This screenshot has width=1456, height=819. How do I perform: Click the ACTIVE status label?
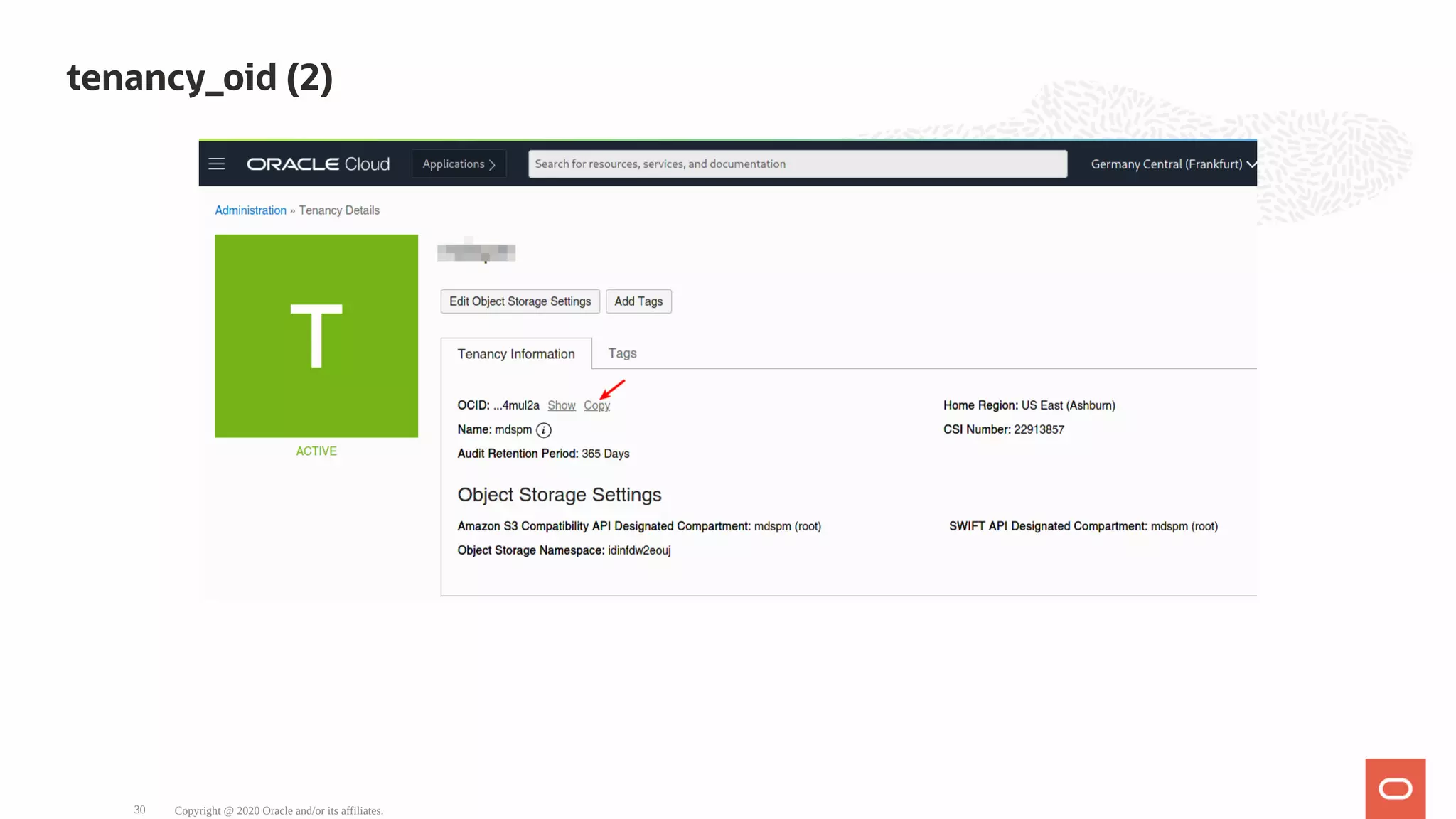coord(316,451)
